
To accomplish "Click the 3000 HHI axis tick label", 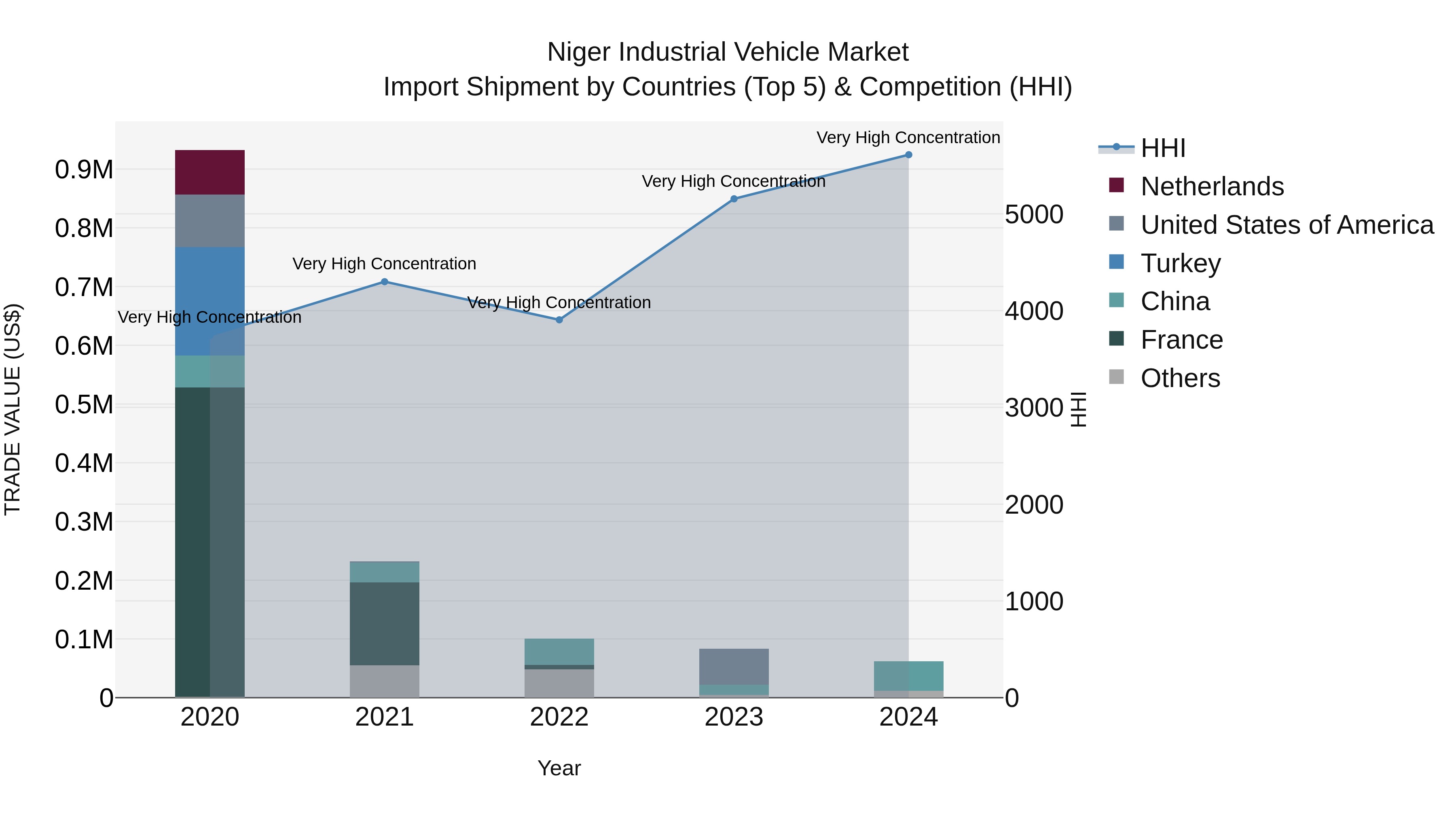I will pos(1034,408).
